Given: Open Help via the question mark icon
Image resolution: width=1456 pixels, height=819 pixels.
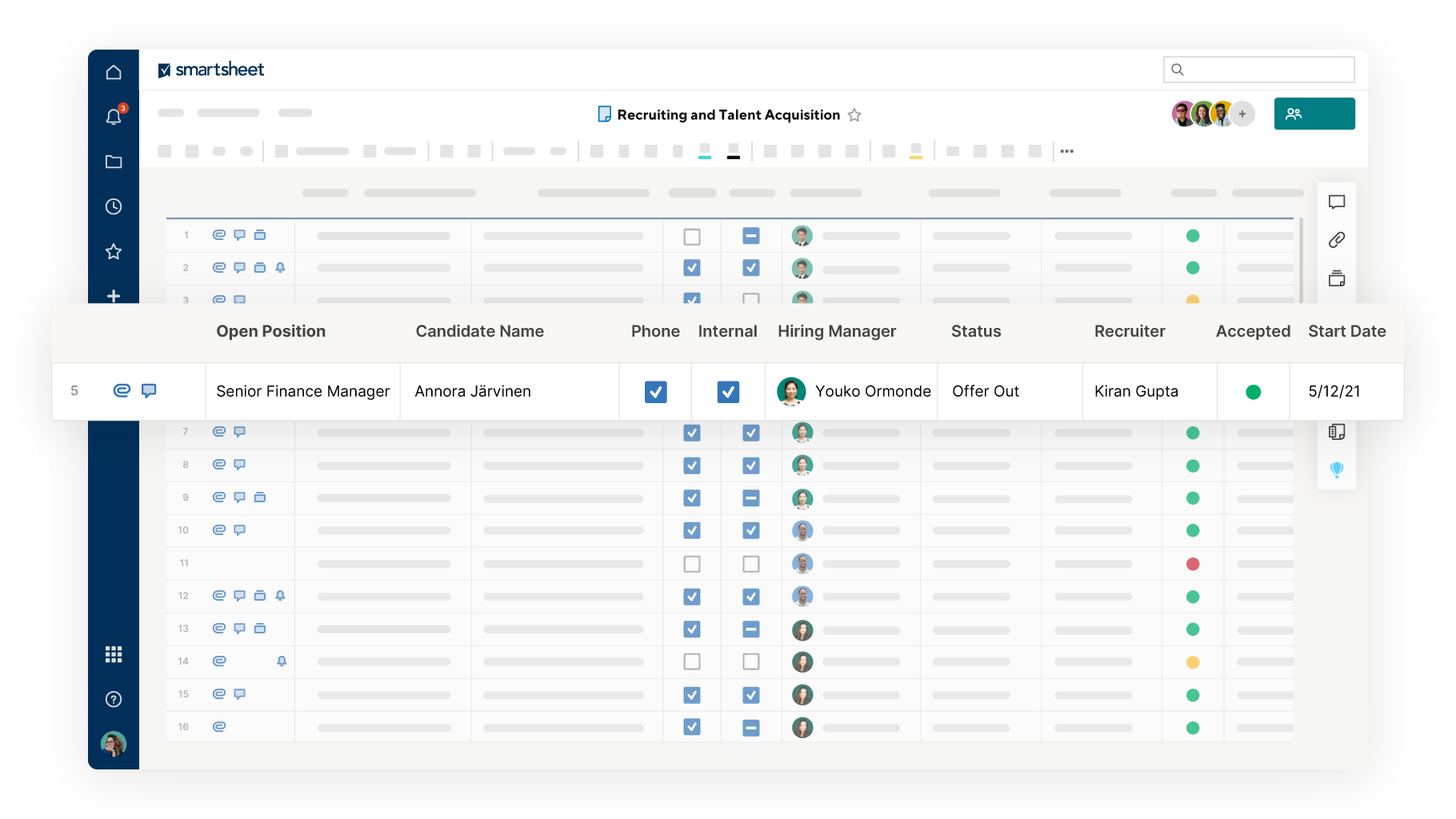Looking at the screenshot, I should 114,700.
